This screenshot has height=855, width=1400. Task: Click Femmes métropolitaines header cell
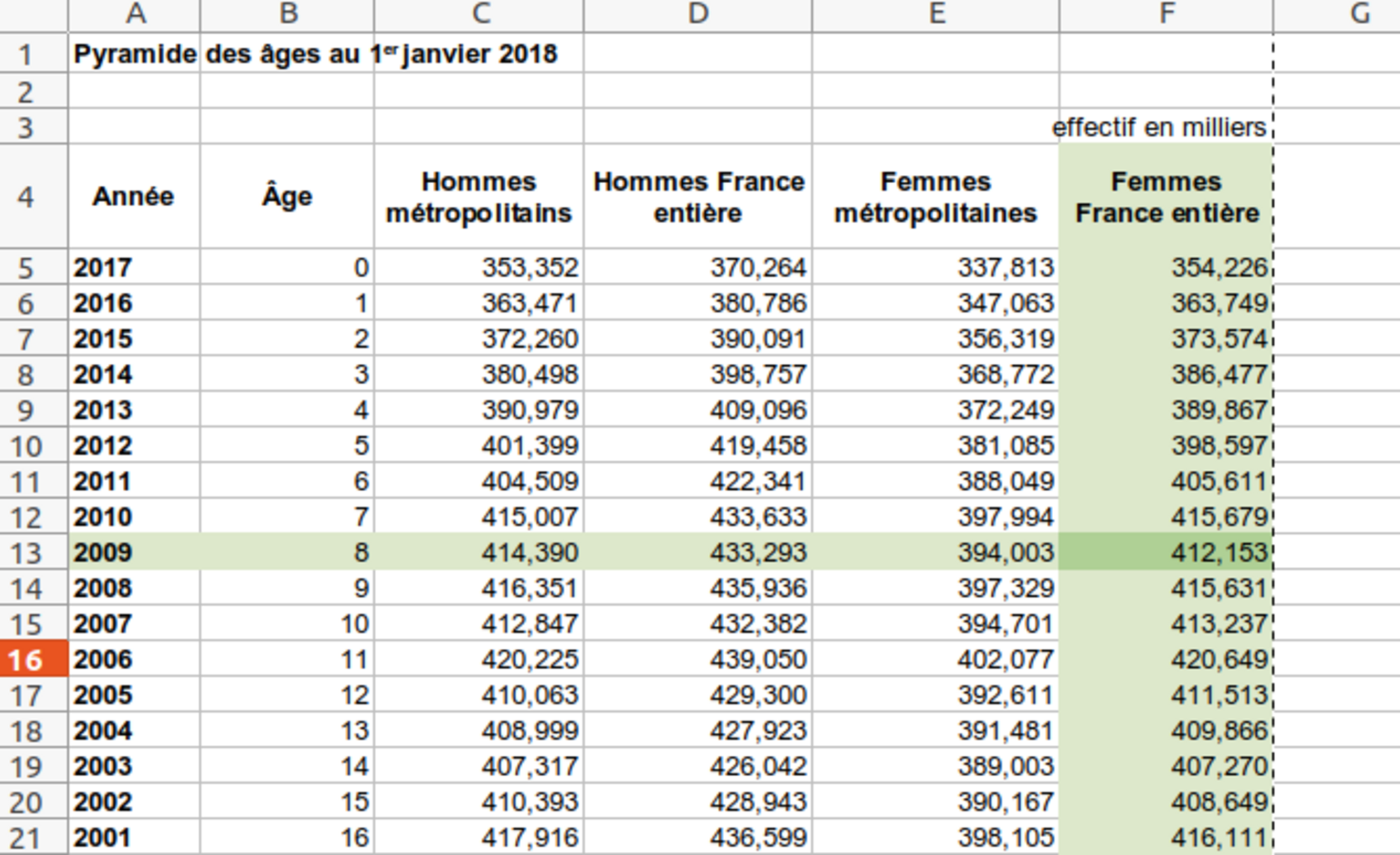pyautogui.click(x=935, y=197)
